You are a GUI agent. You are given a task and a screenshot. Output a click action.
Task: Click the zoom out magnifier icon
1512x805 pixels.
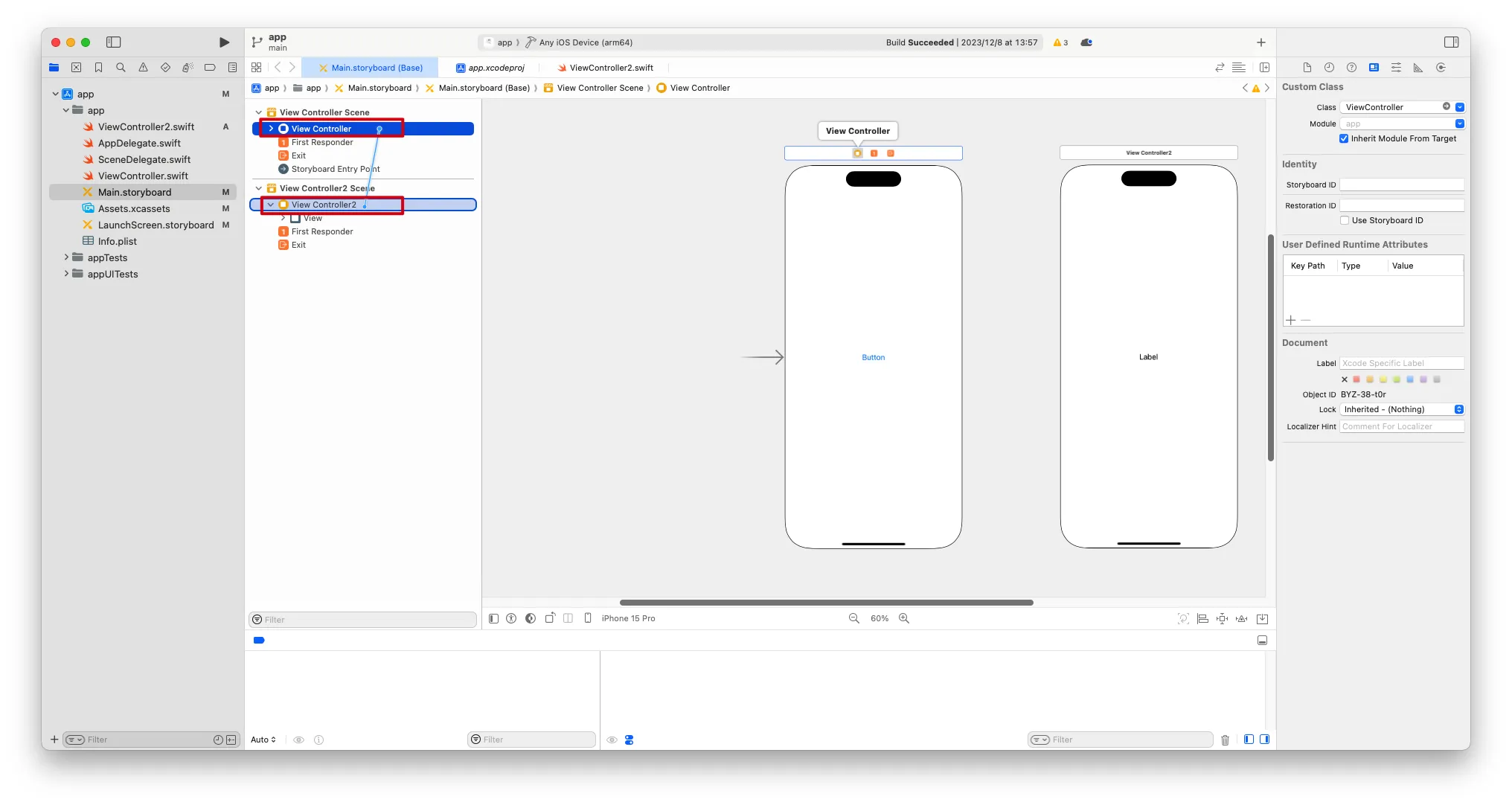854,618
